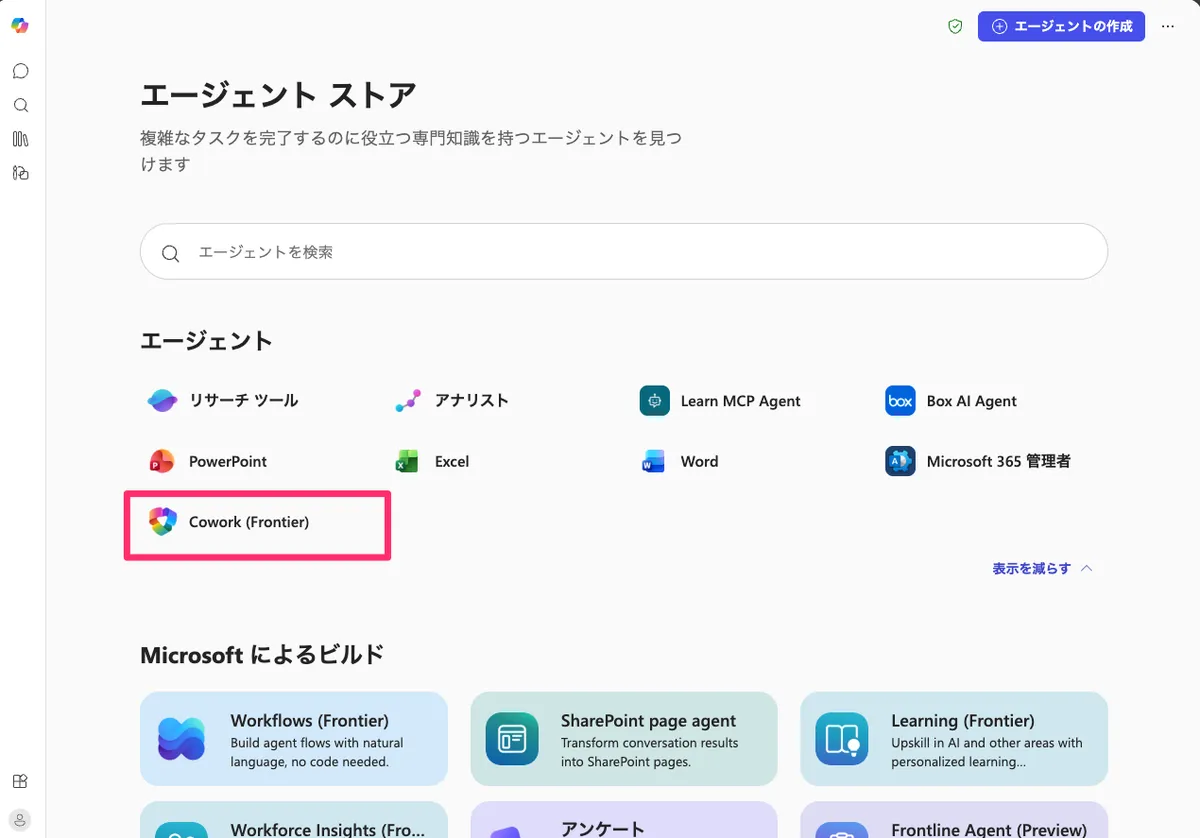Click the Search icon in sidebar
1200x838 pixels.
click(x=20, y=105)
